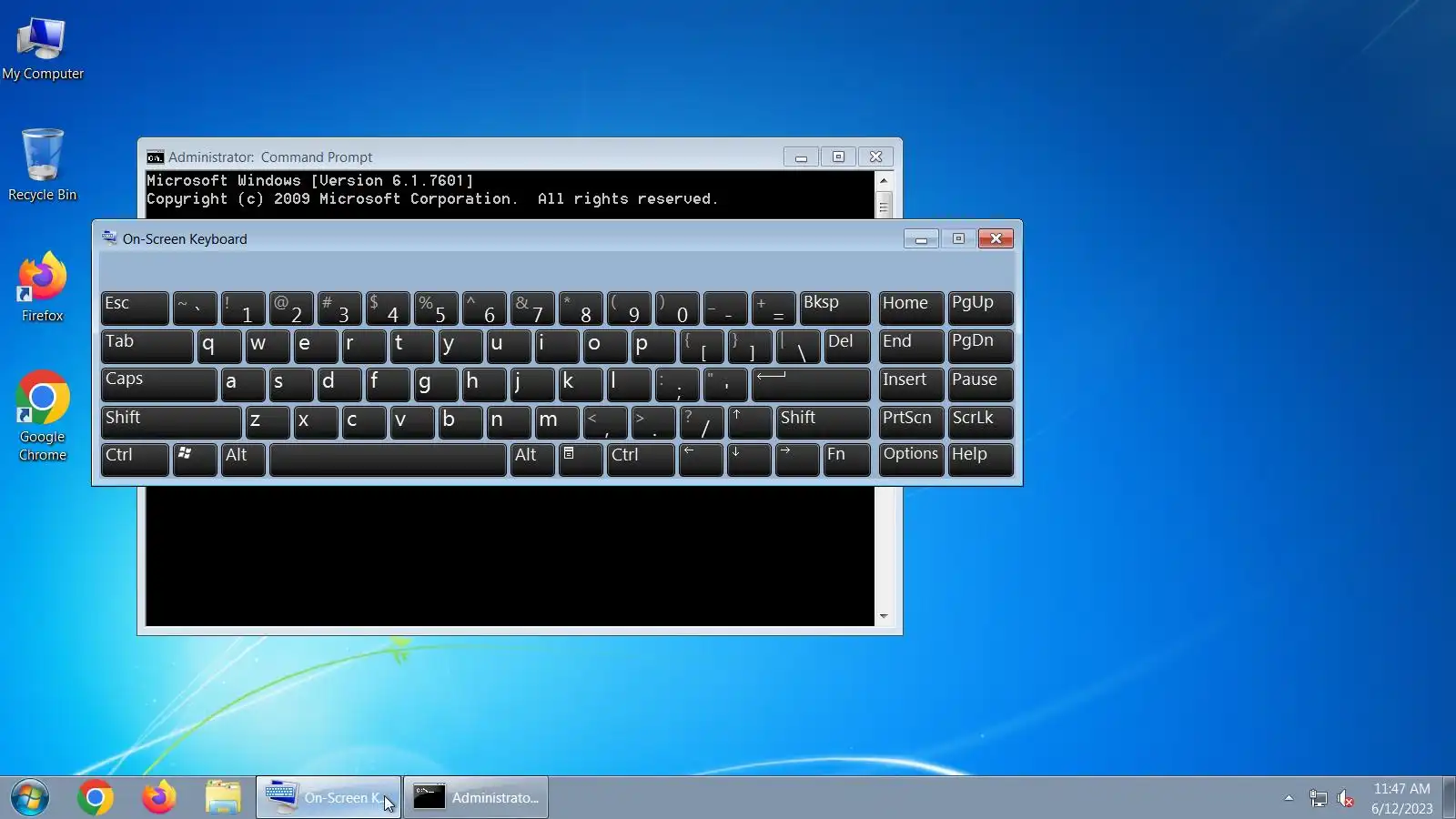
Task: Select the Google Chrome desktop shortcut
Action: tap(43, 416)
